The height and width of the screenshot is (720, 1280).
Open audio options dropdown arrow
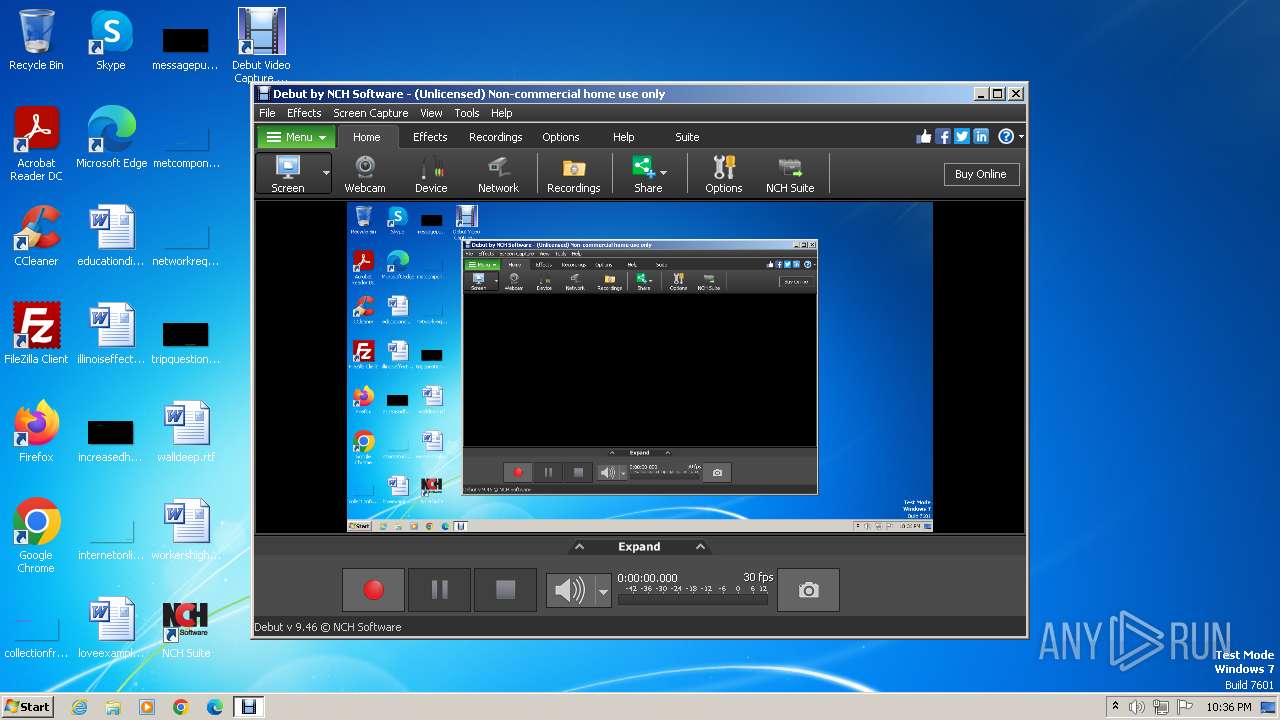pyautogui.click(x=603, y=591)
